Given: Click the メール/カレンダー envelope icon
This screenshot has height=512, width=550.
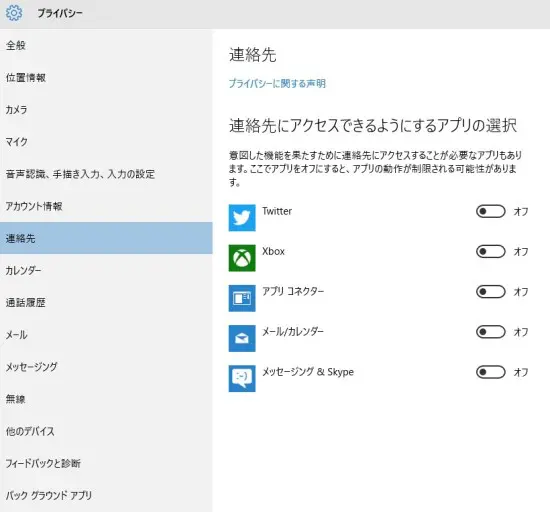Looking at the screenshot, I should [242, 338].
